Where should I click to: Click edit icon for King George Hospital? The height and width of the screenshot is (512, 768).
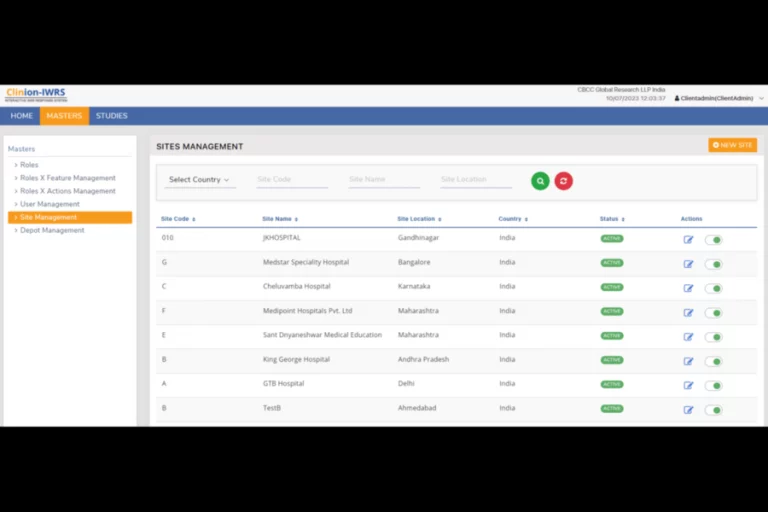coord(688,361)
